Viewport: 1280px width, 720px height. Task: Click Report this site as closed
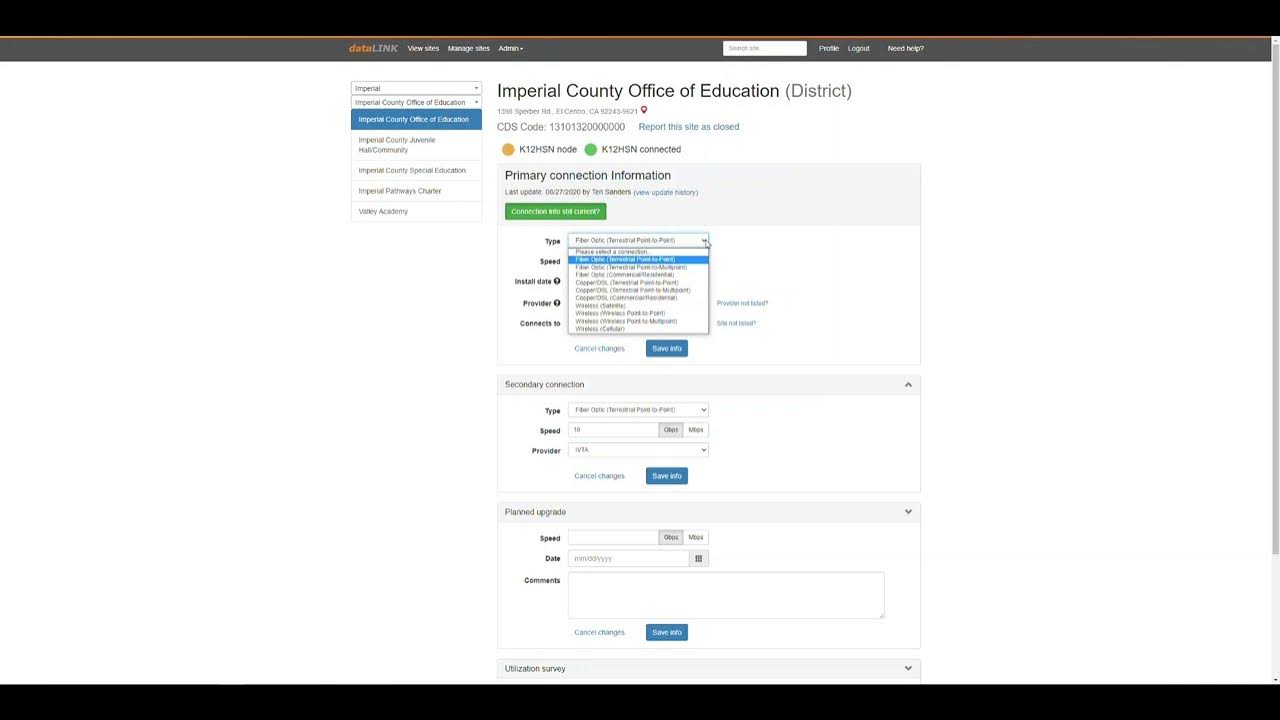pyautogui.click(x=689, y=127)
